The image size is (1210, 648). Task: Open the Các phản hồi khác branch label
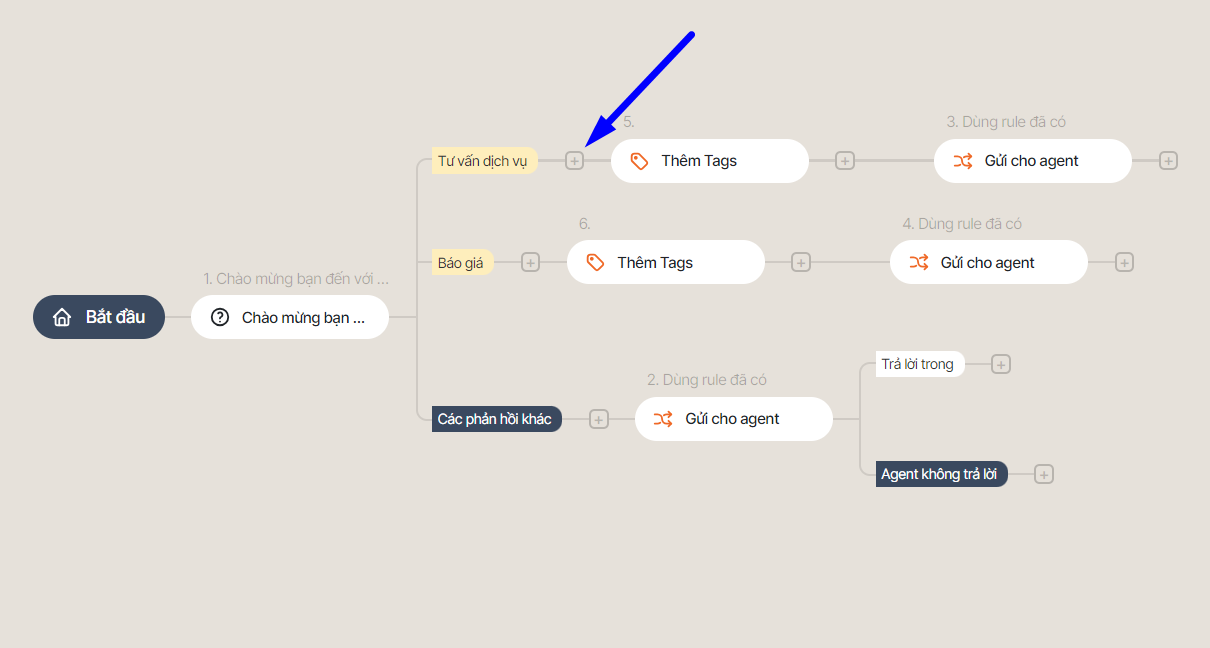(496, 419)
